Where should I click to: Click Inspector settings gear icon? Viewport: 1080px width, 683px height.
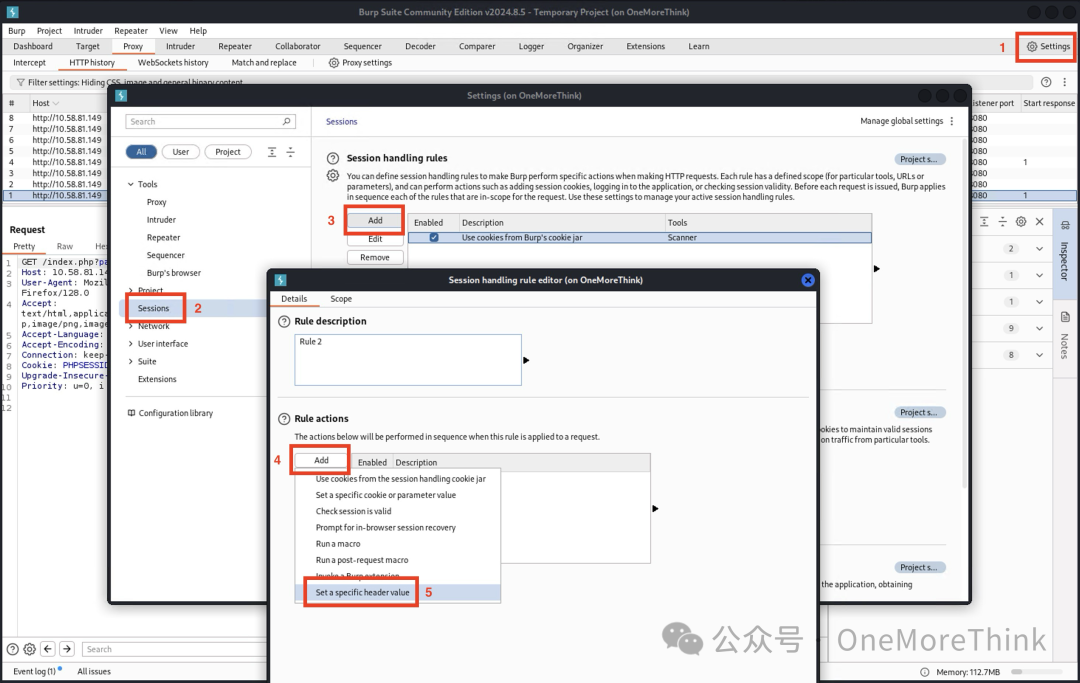[1021, 221]
